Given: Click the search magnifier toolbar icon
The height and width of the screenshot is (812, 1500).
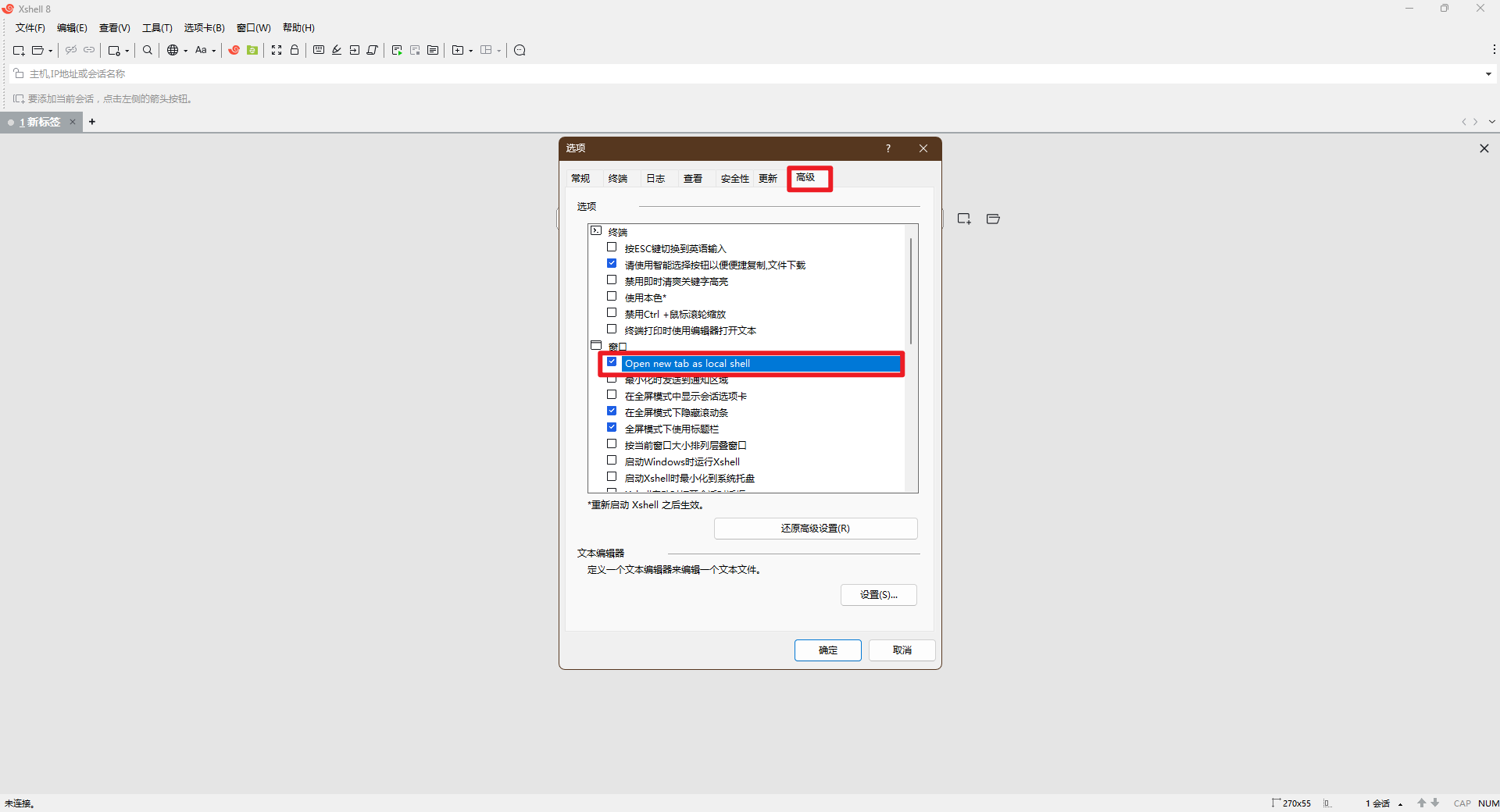Looking at the screenshot, I should click(x=148, y=51).
